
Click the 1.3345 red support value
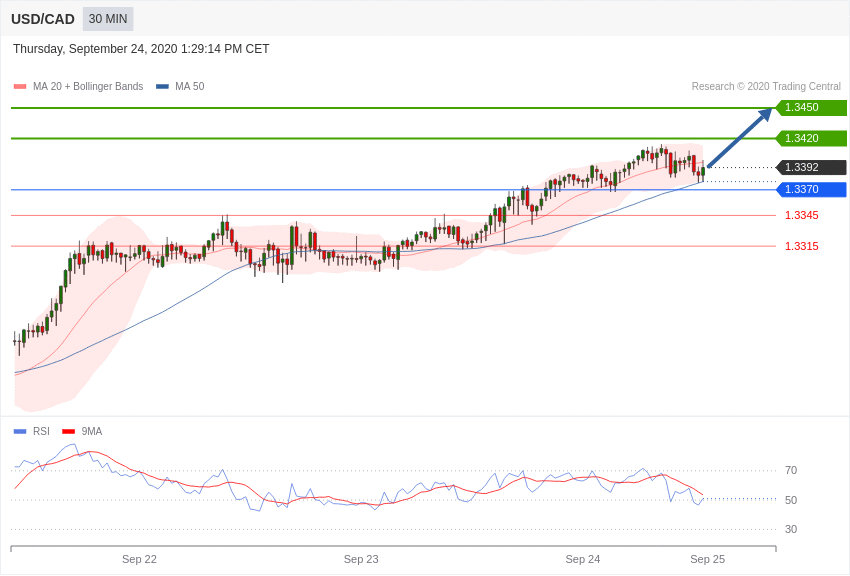click(x=802, y=215)
